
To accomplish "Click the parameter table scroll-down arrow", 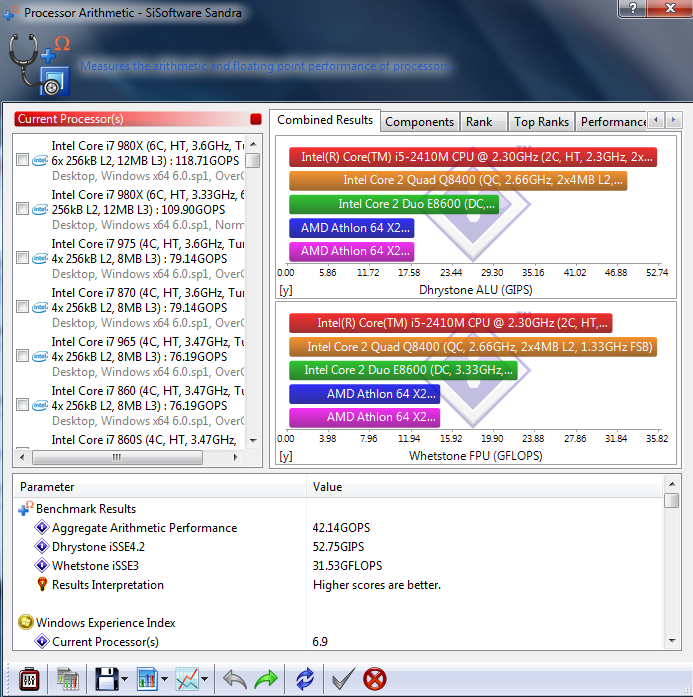I will [x=672, y=641].
